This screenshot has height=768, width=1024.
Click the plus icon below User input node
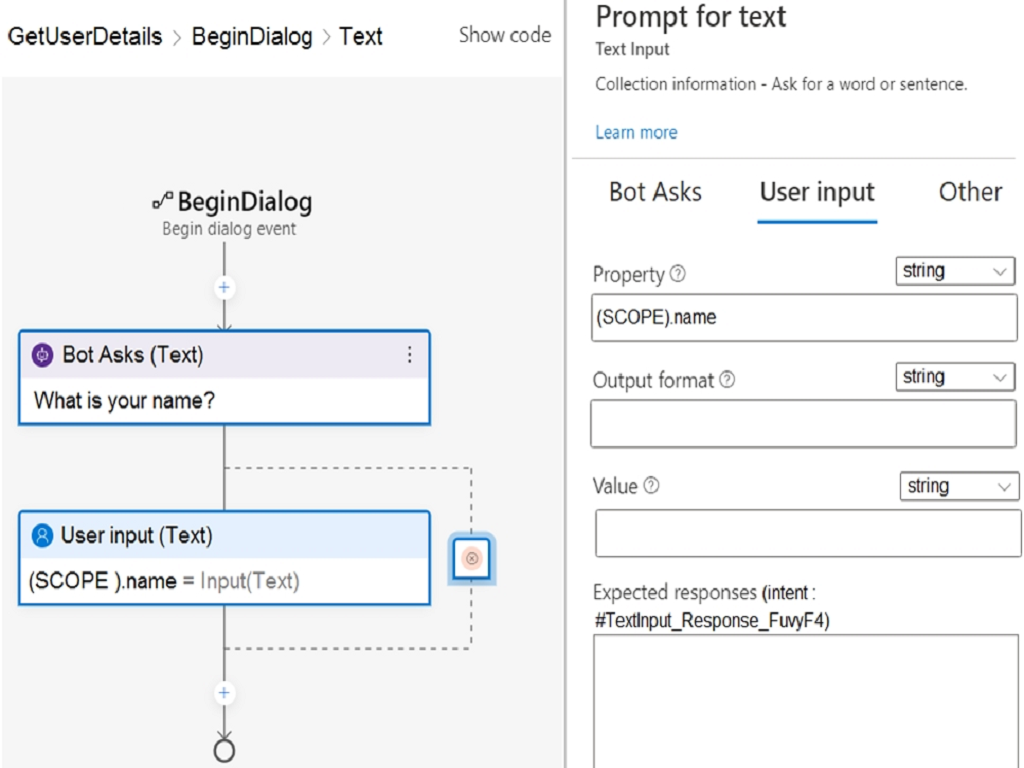tap(224, 693)
